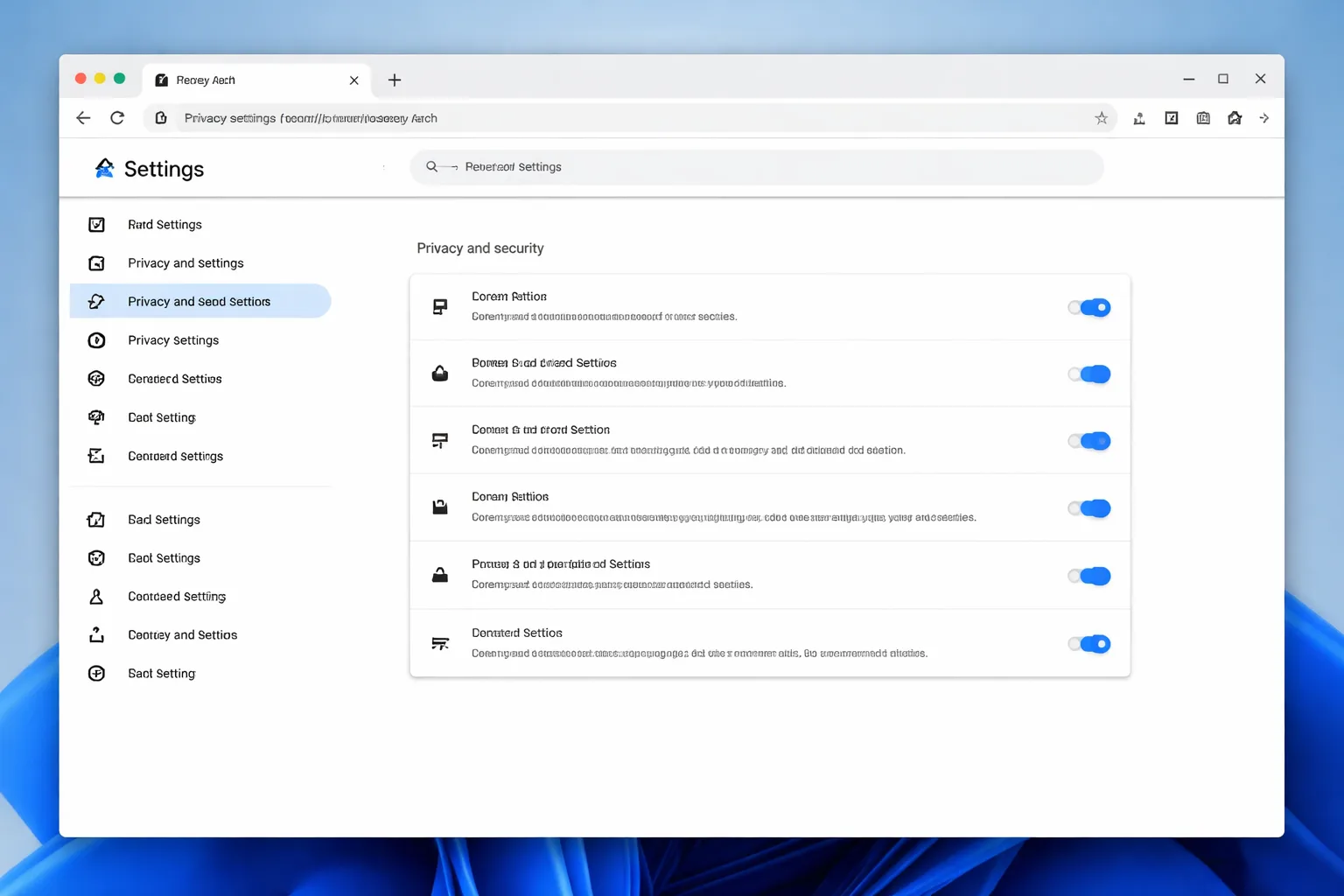Click the site info icon in address bar
Screen dimensions: 1344x896
[161, 118]
